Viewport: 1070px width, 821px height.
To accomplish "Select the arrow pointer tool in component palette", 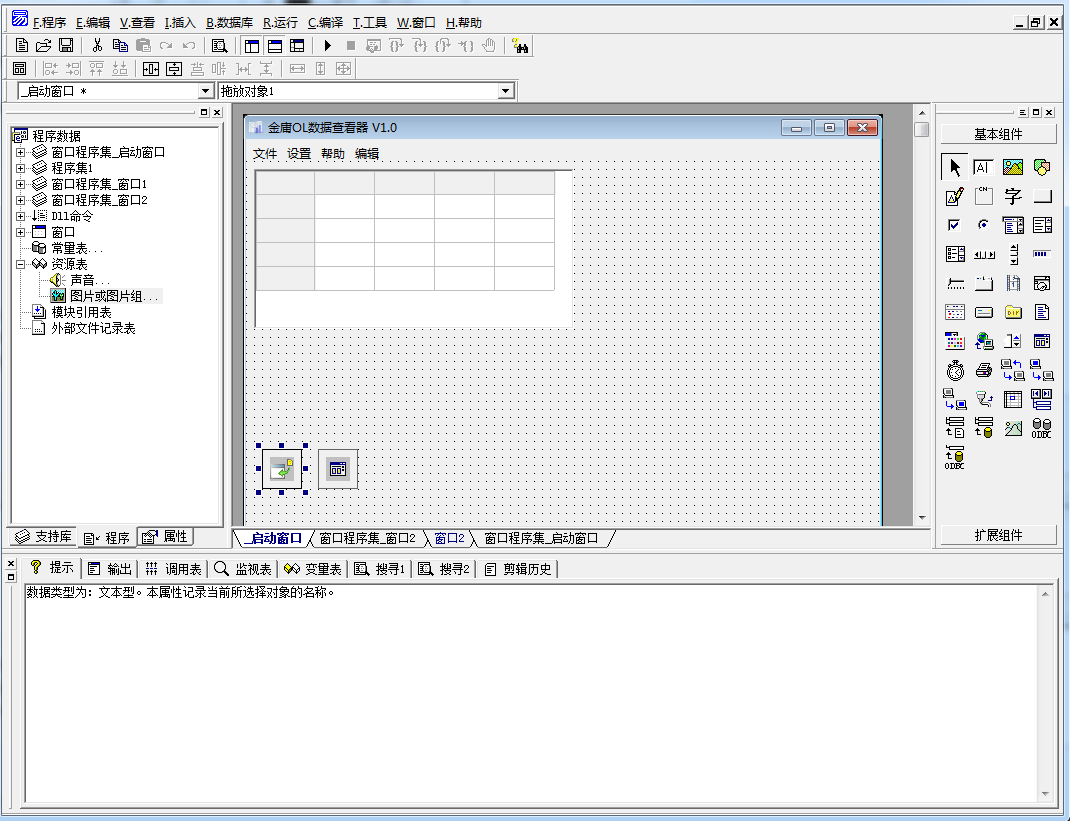I will [x=955, y=167].
